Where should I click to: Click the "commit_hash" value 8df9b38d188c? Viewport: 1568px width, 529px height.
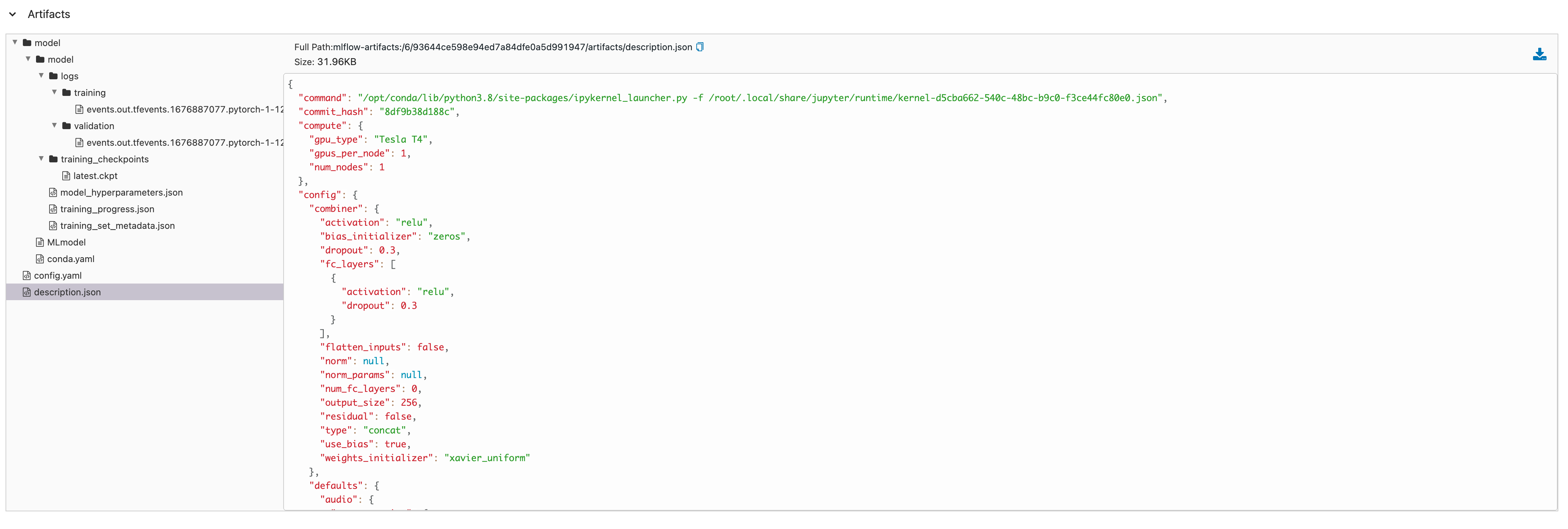point(417,111)
